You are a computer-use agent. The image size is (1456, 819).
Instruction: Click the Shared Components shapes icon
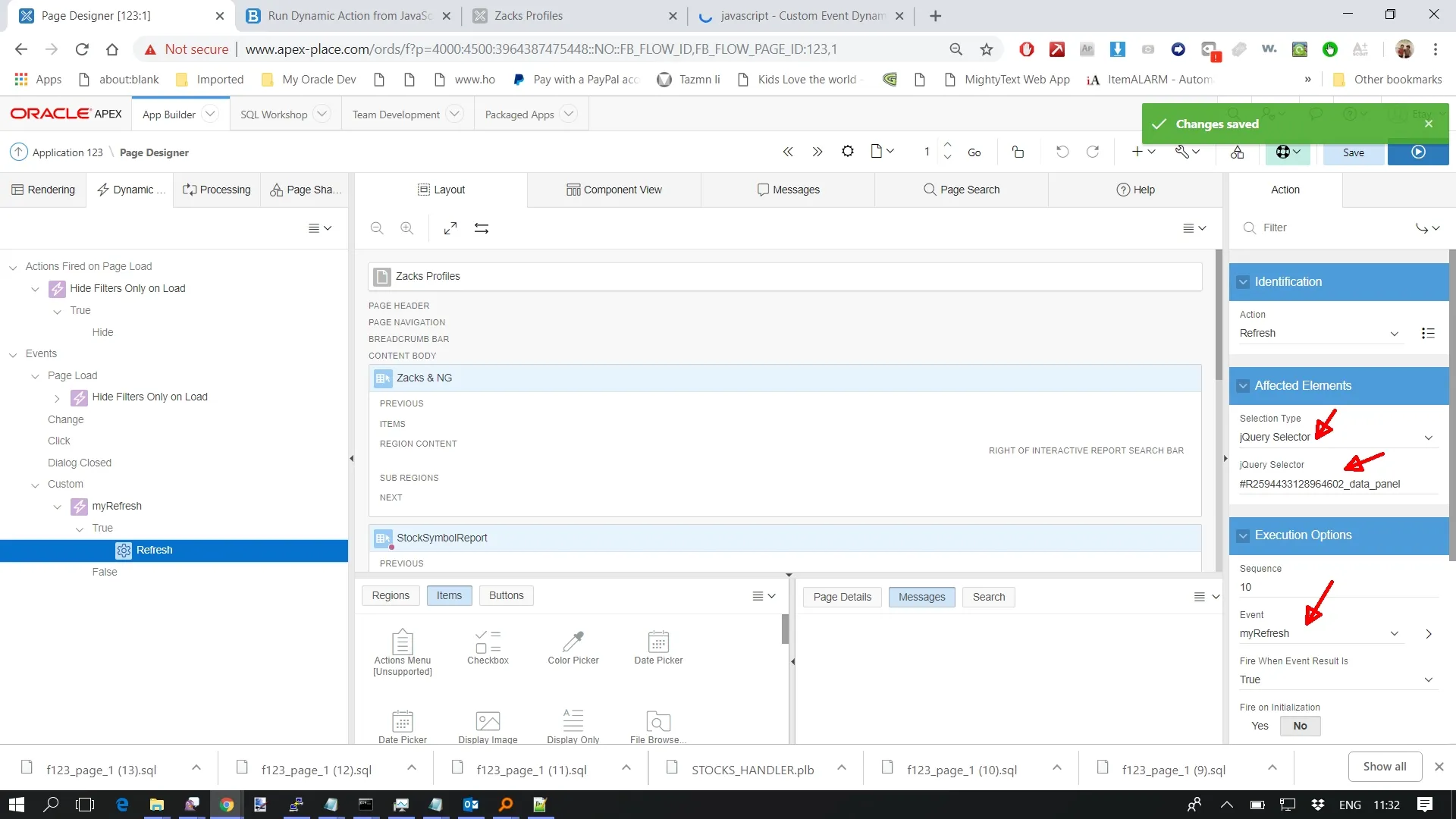[1237, 152]
